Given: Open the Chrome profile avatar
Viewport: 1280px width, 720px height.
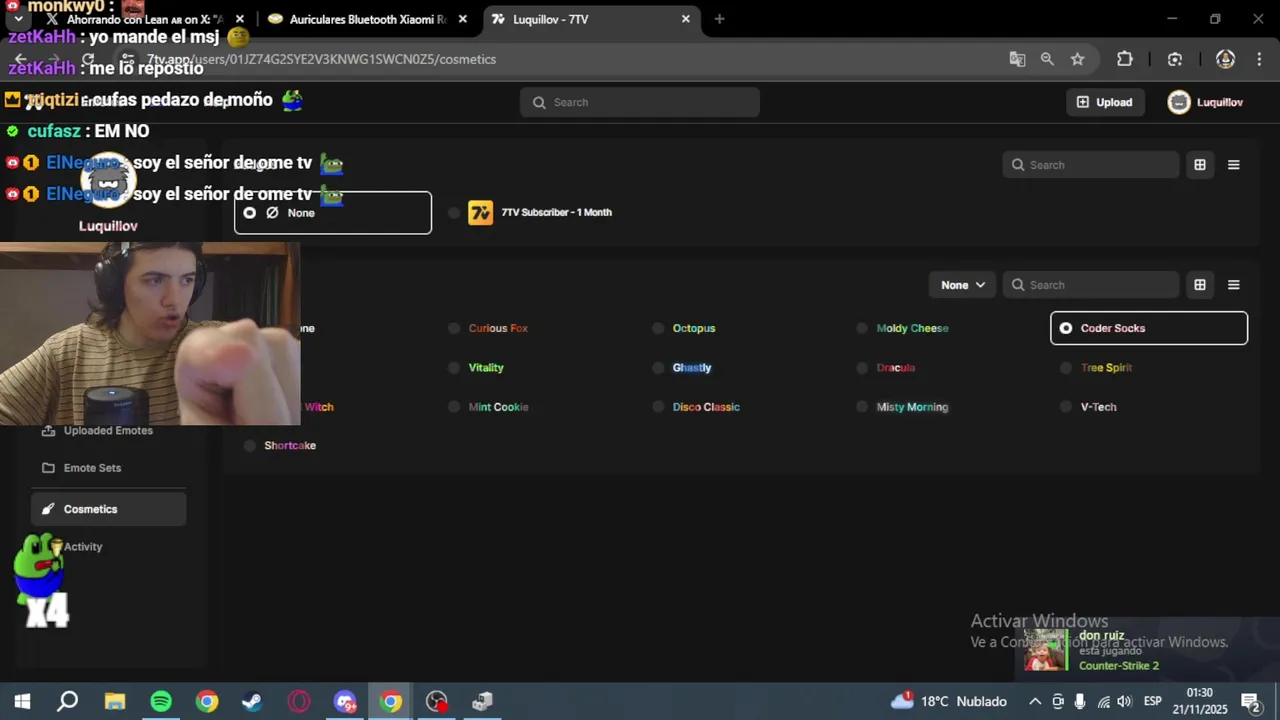Looking at the screenshot, I should pyautogui.click(x=1225, y=59).
